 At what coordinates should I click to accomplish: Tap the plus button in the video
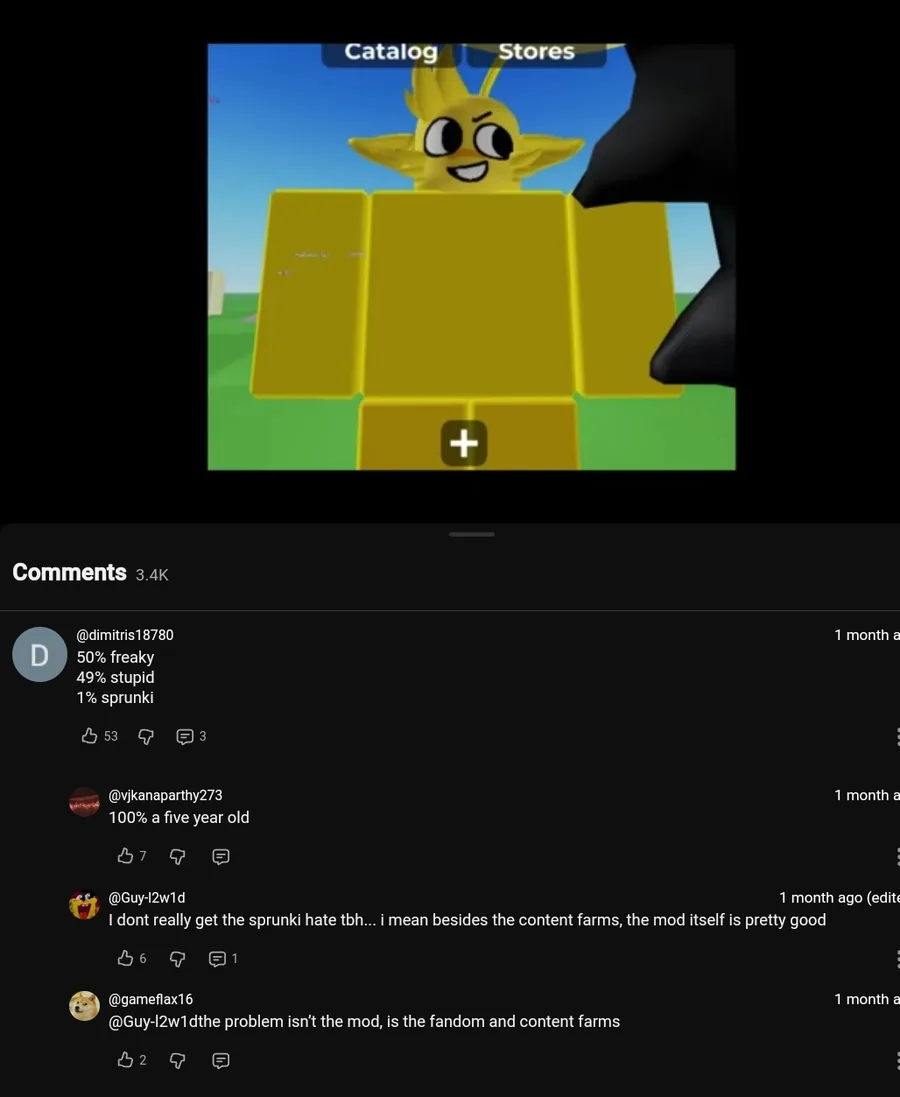coord(464,443)
